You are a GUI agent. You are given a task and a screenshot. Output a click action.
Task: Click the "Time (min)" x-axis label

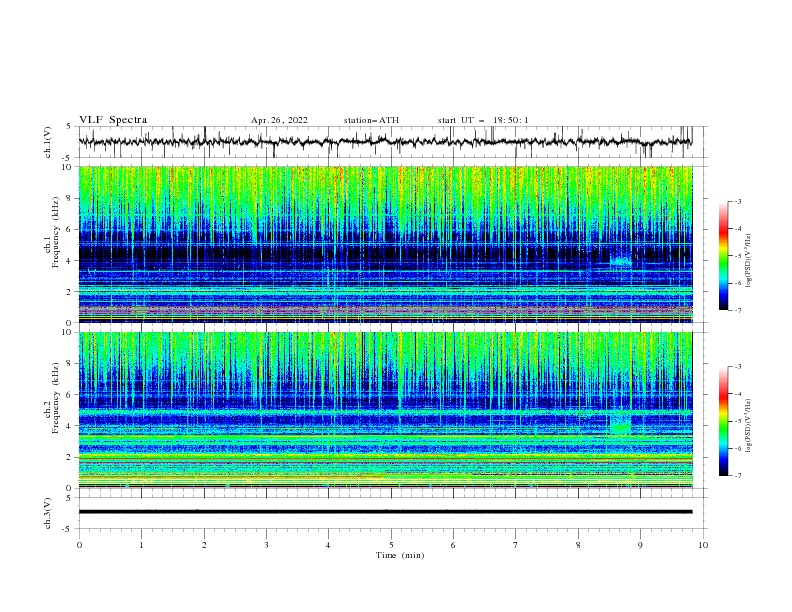click(400, 555)
